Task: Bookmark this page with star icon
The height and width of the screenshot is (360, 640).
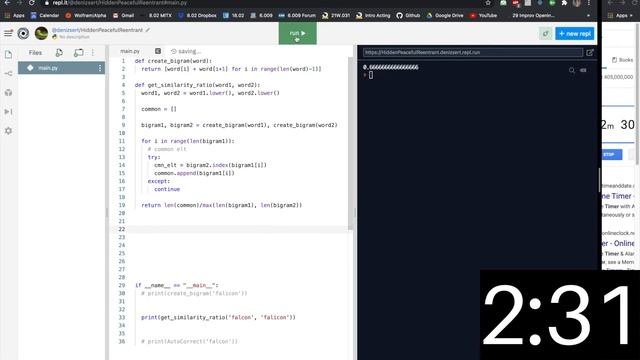Action: (x=488, y=3)
